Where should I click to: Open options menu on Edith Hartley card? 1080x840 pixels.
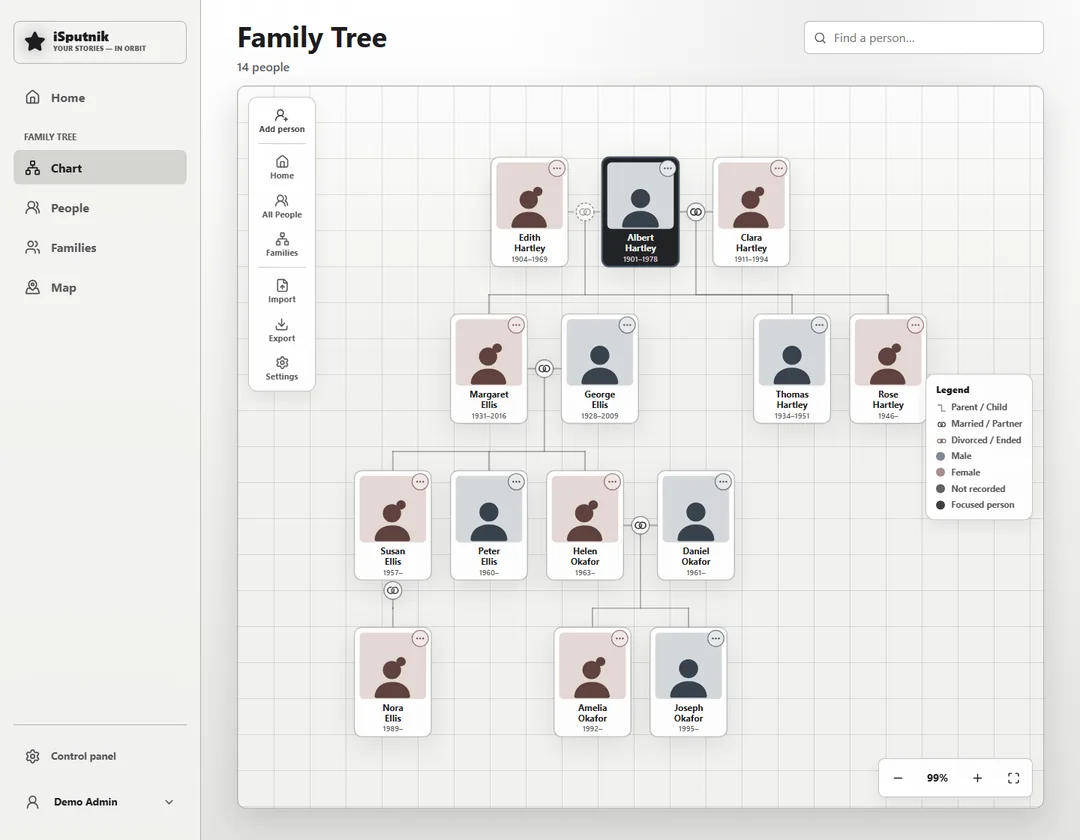pos(557,168)
